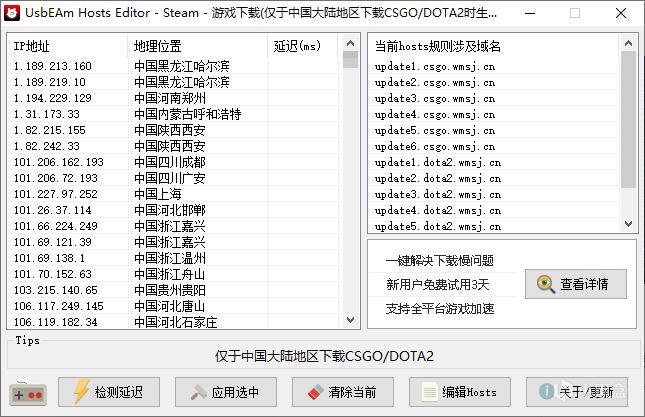The image size is (645, 417).
Task: Select IP 1.82.242.33 row
Action: [x=175, y=146]
